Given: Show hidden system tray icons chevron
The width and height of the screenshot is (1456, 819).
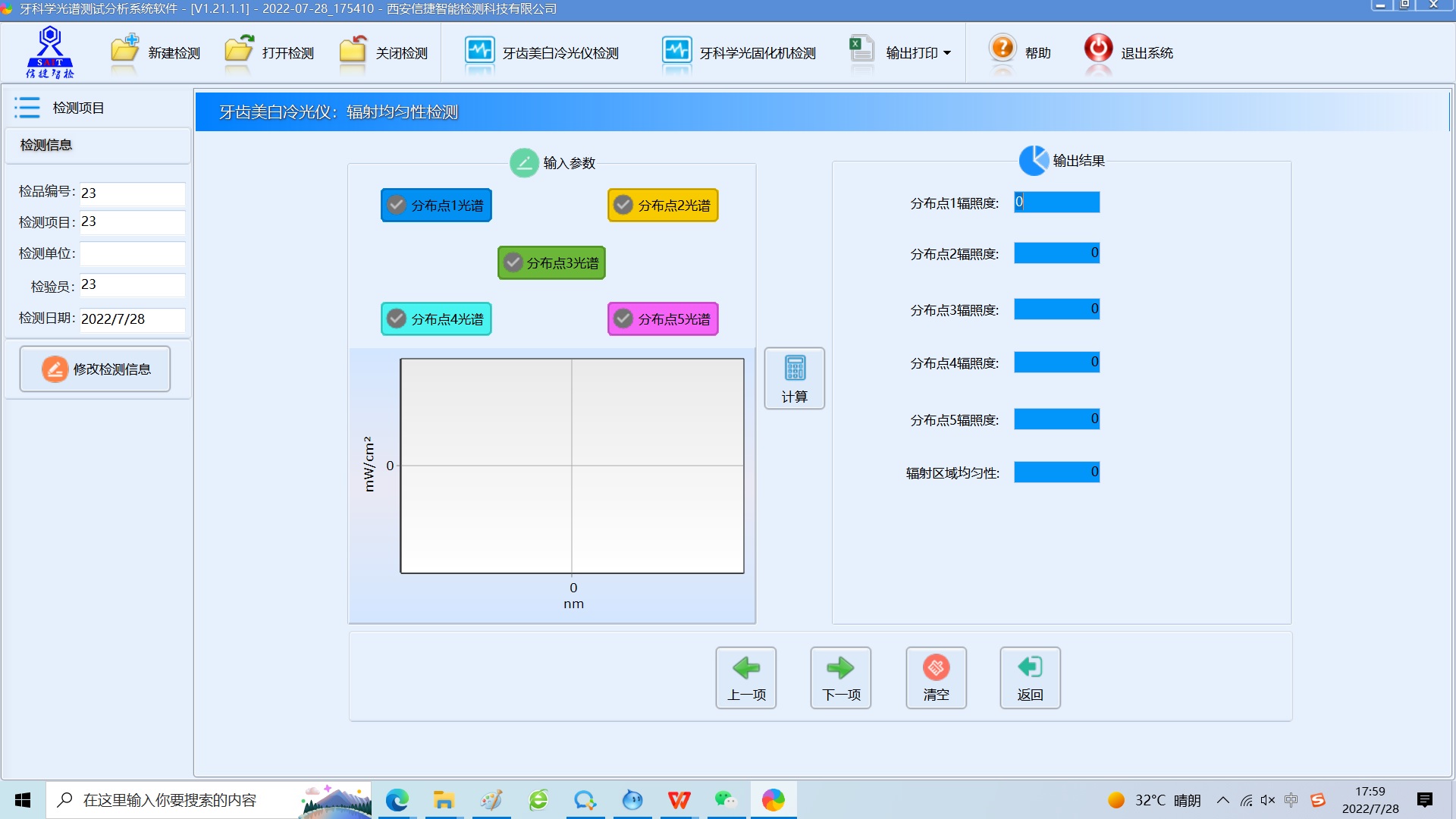Looking at the screenshot, I should [1222, 800].
